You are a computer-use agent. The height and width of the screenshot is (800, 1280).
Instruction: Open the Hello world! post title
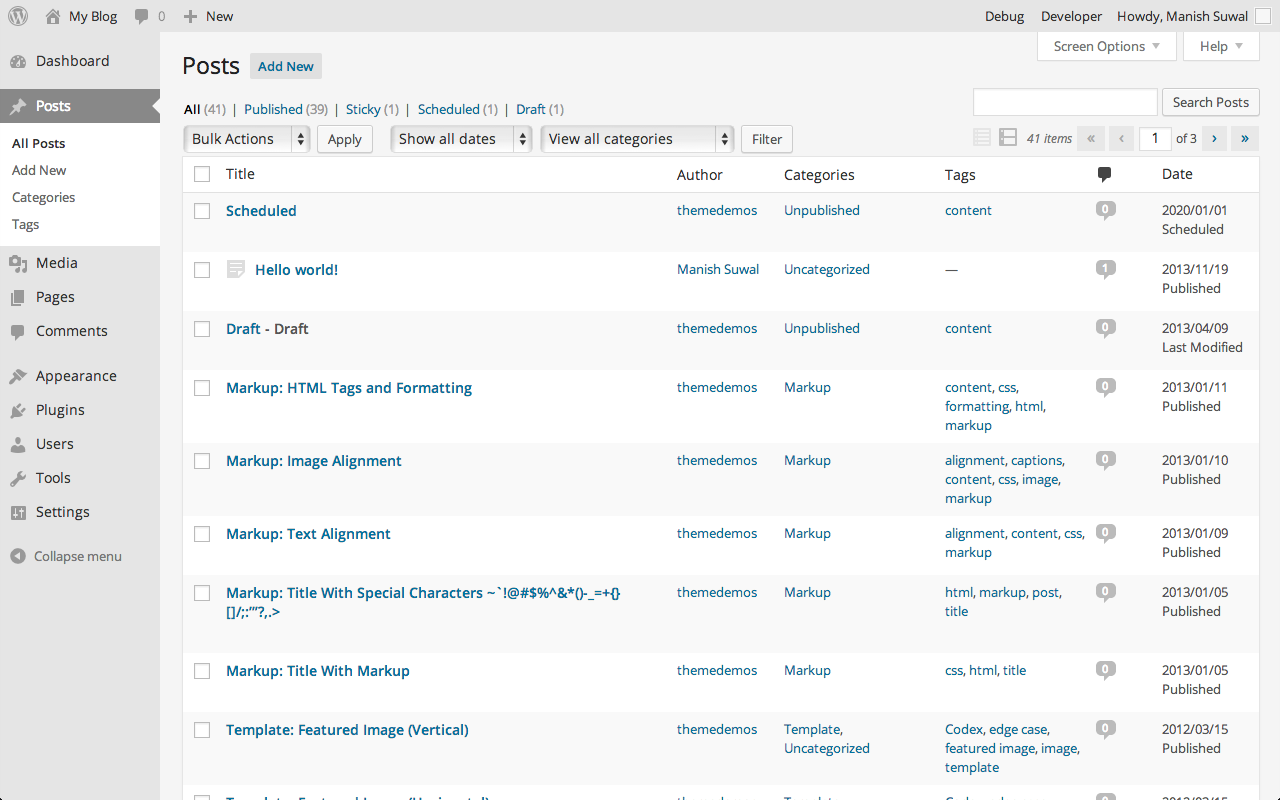point(296,269)
